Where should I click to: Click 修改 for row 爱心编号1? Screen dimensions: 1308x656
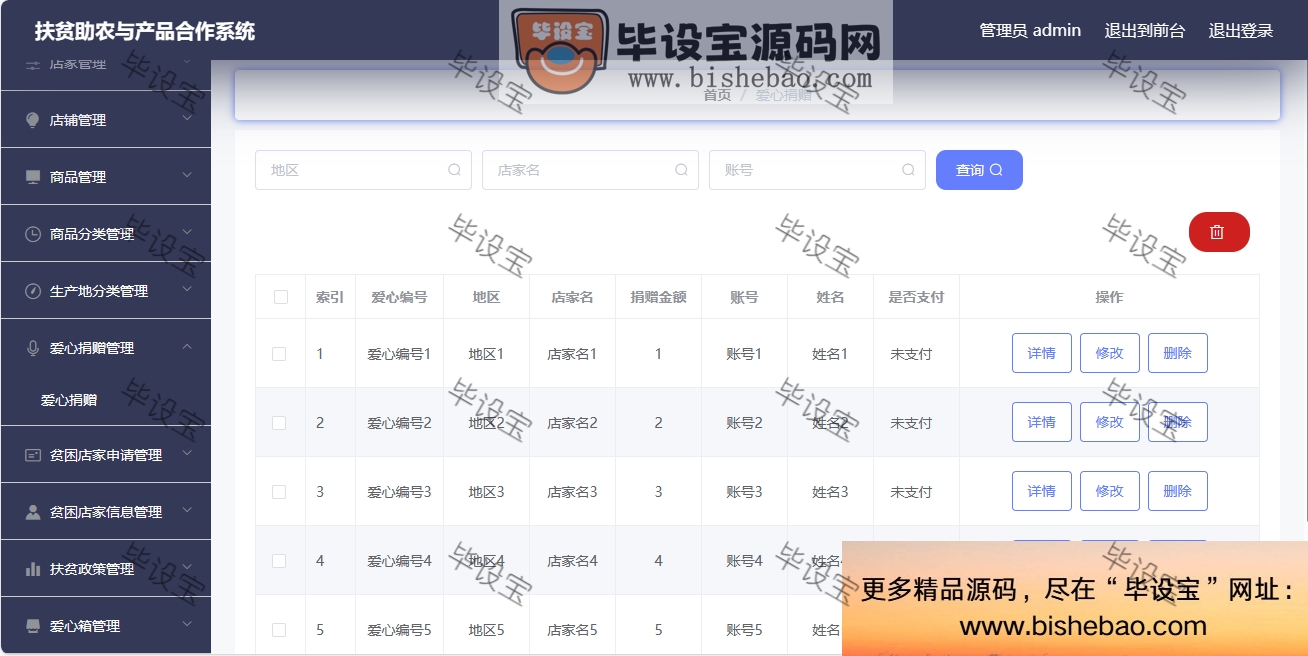tap(1110, 353)
